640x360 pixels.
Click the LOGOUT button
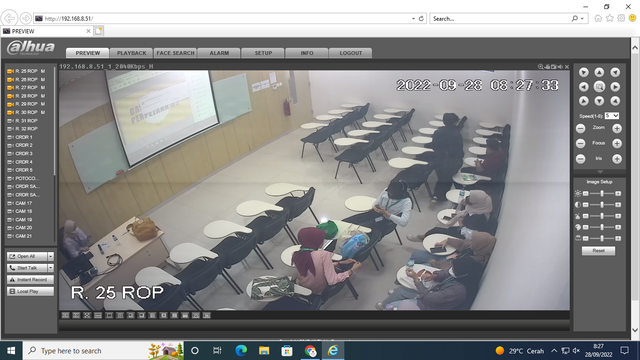point(351,53)
